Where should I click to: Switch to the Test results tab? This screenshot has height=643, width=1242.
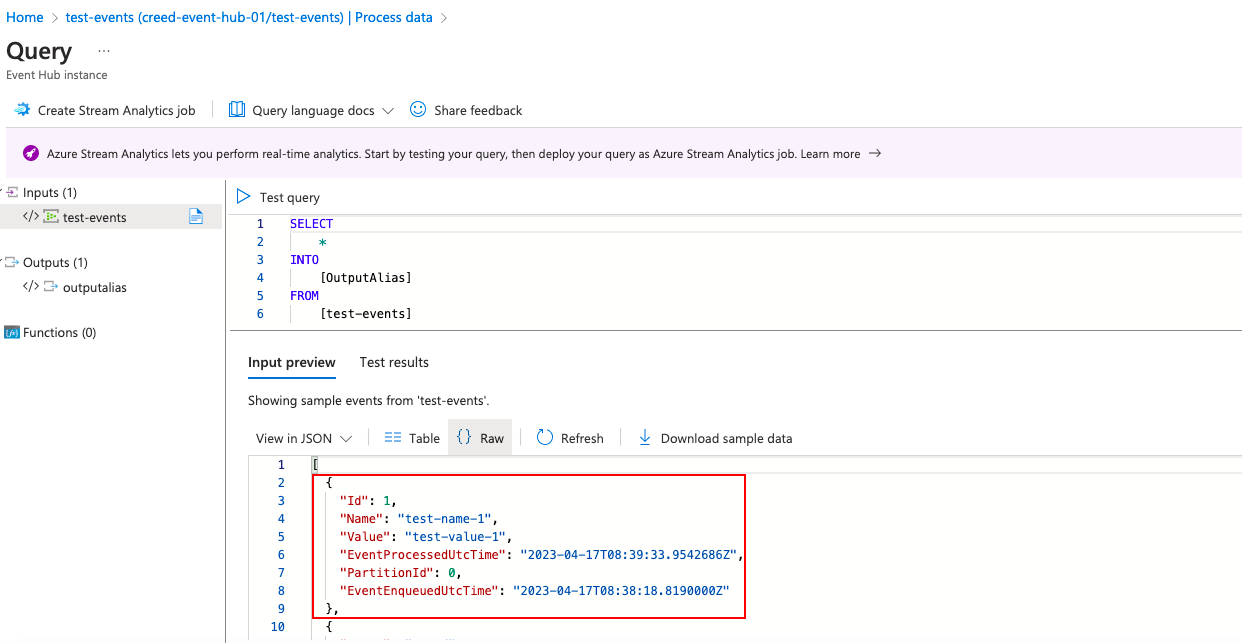point(393,362)
